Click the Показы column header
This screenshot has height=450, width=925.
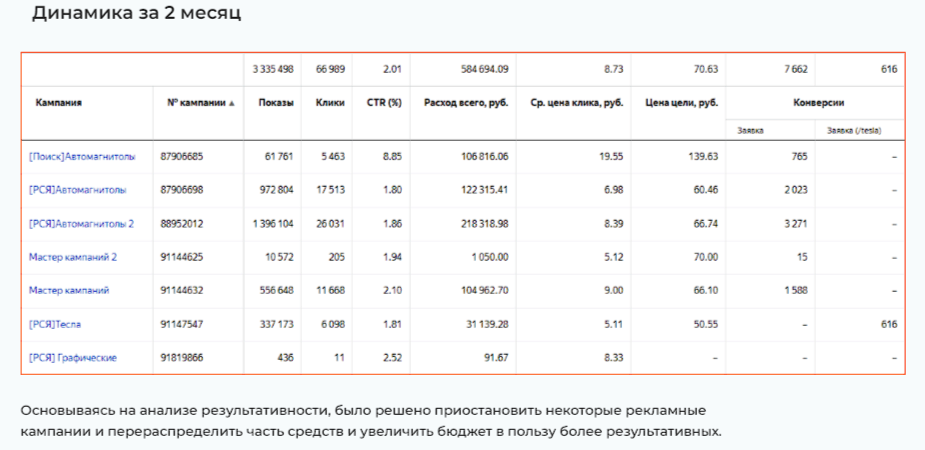pyautogui.click(x=276, y=103)
